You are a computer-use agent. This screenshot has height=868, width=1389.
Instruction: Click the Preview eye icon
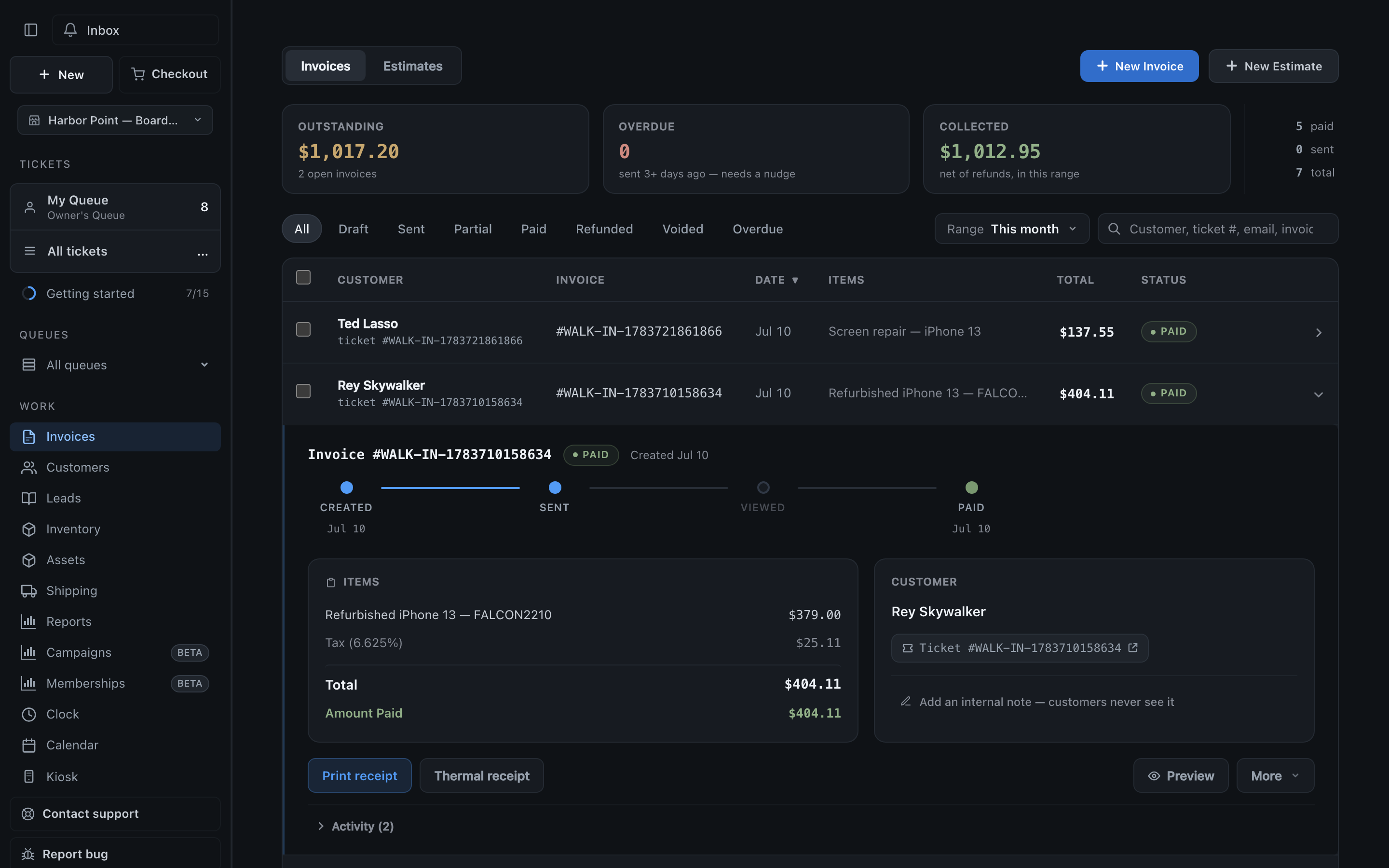[x=1154, y=776]
